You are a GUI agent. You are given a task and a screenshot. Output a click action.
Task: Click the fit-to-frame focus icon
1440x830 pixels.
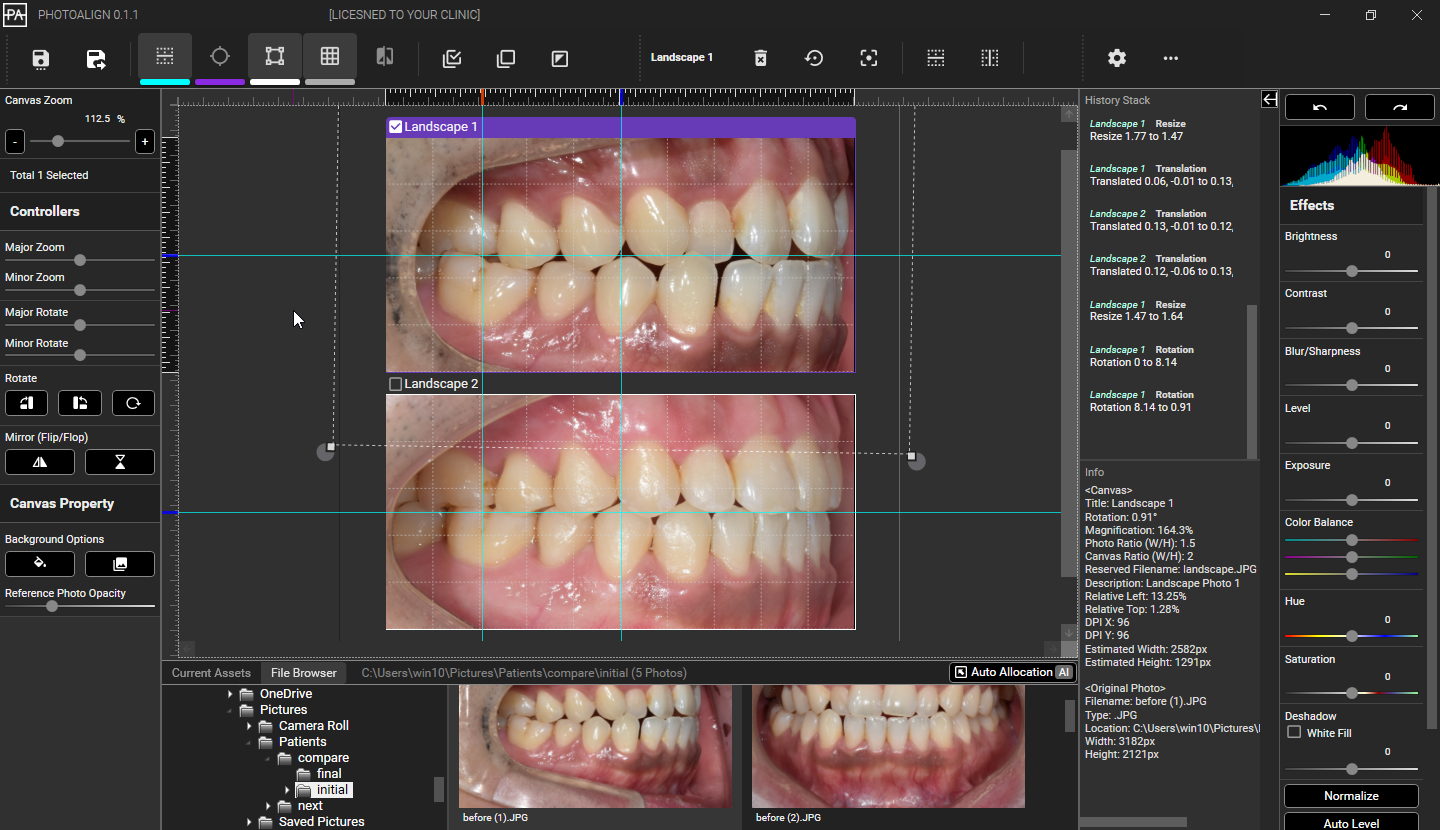[869, 58]
